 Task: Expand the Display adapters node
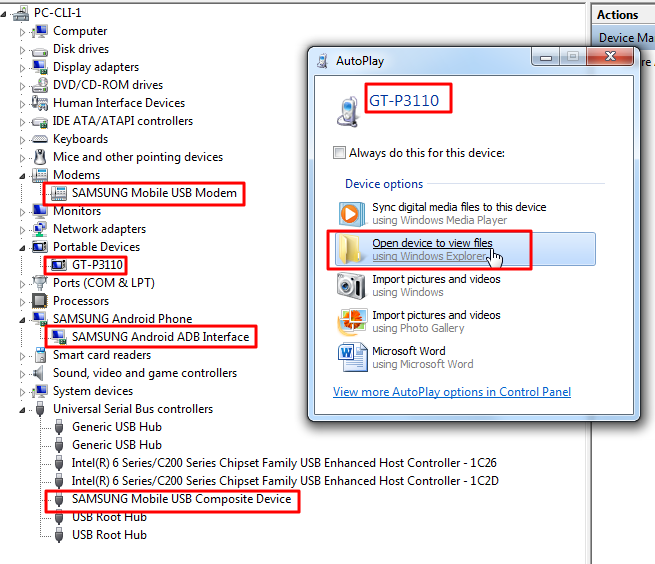pyautogui.click(x=22, y=68)
